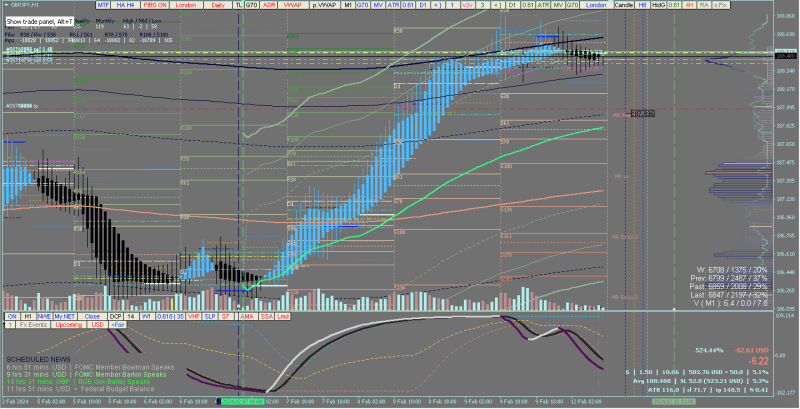The height and width of the screenshot is (409, 800).
Task: Click the SCHEDULED NEWS heading
Action: [38, 360]
